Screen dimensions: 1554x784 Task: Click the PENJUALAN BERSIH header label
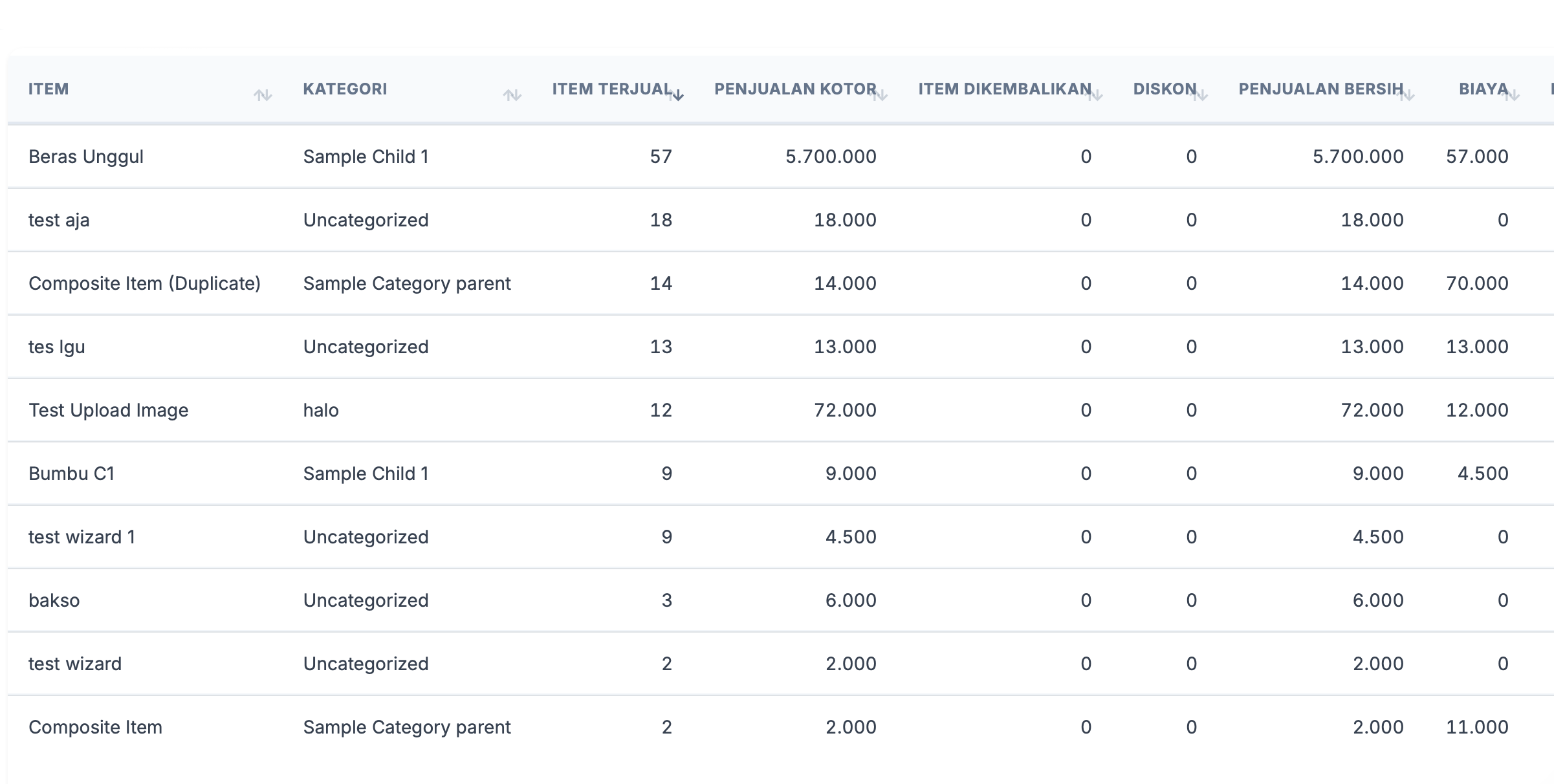[x=1320, y=89]
